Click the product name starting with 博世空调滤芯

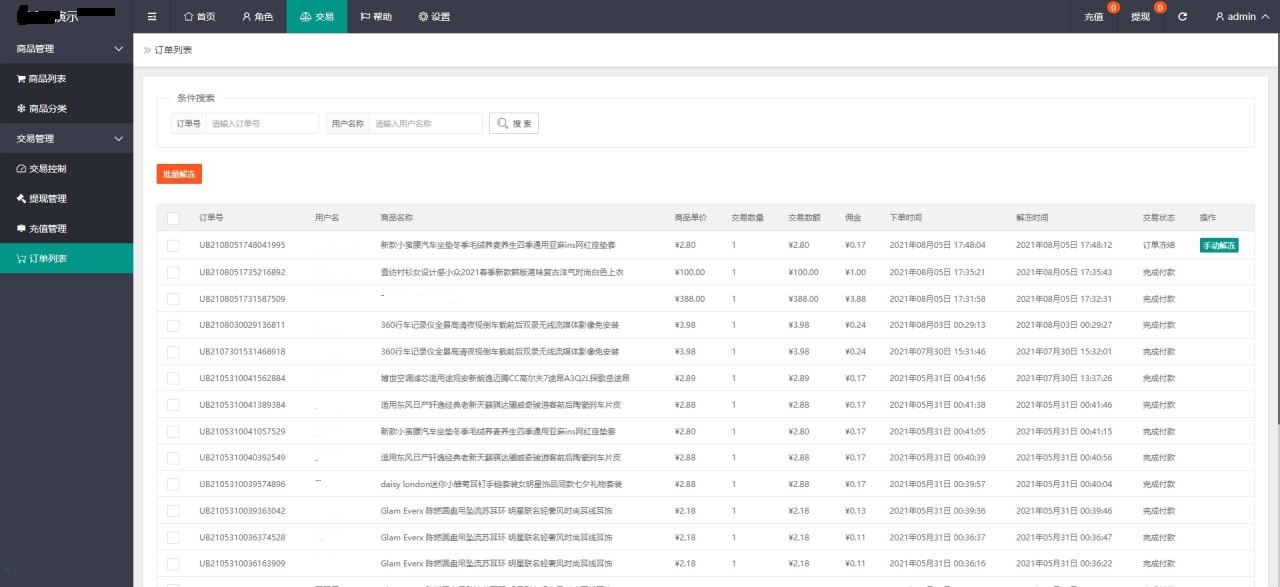(505, 378)
